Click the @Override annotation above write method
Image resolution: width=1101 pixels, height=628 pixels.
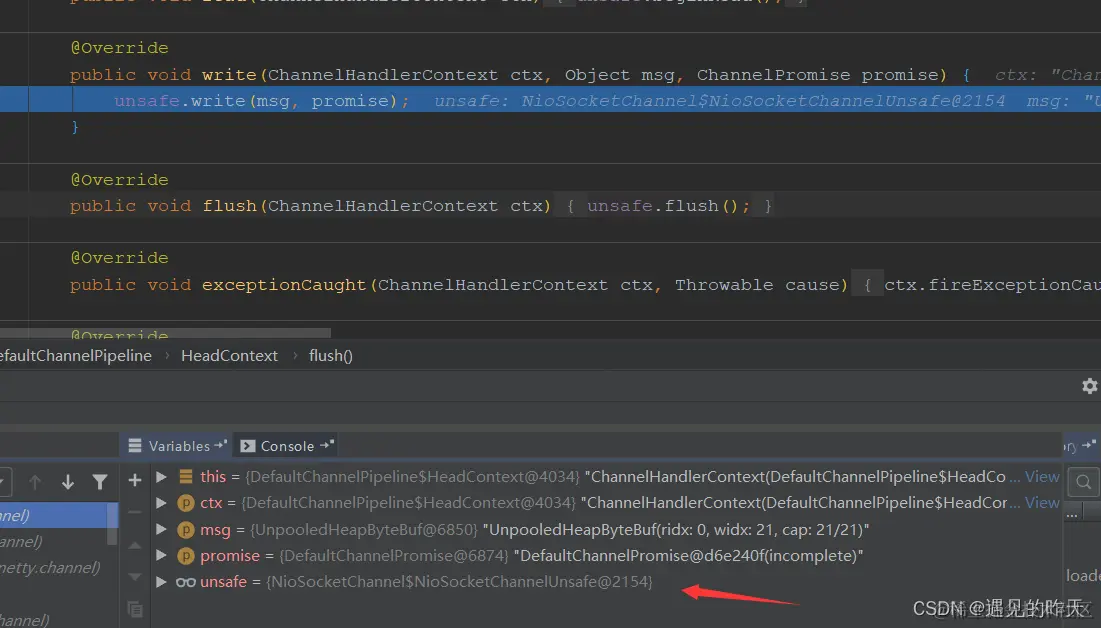point(119,48)
